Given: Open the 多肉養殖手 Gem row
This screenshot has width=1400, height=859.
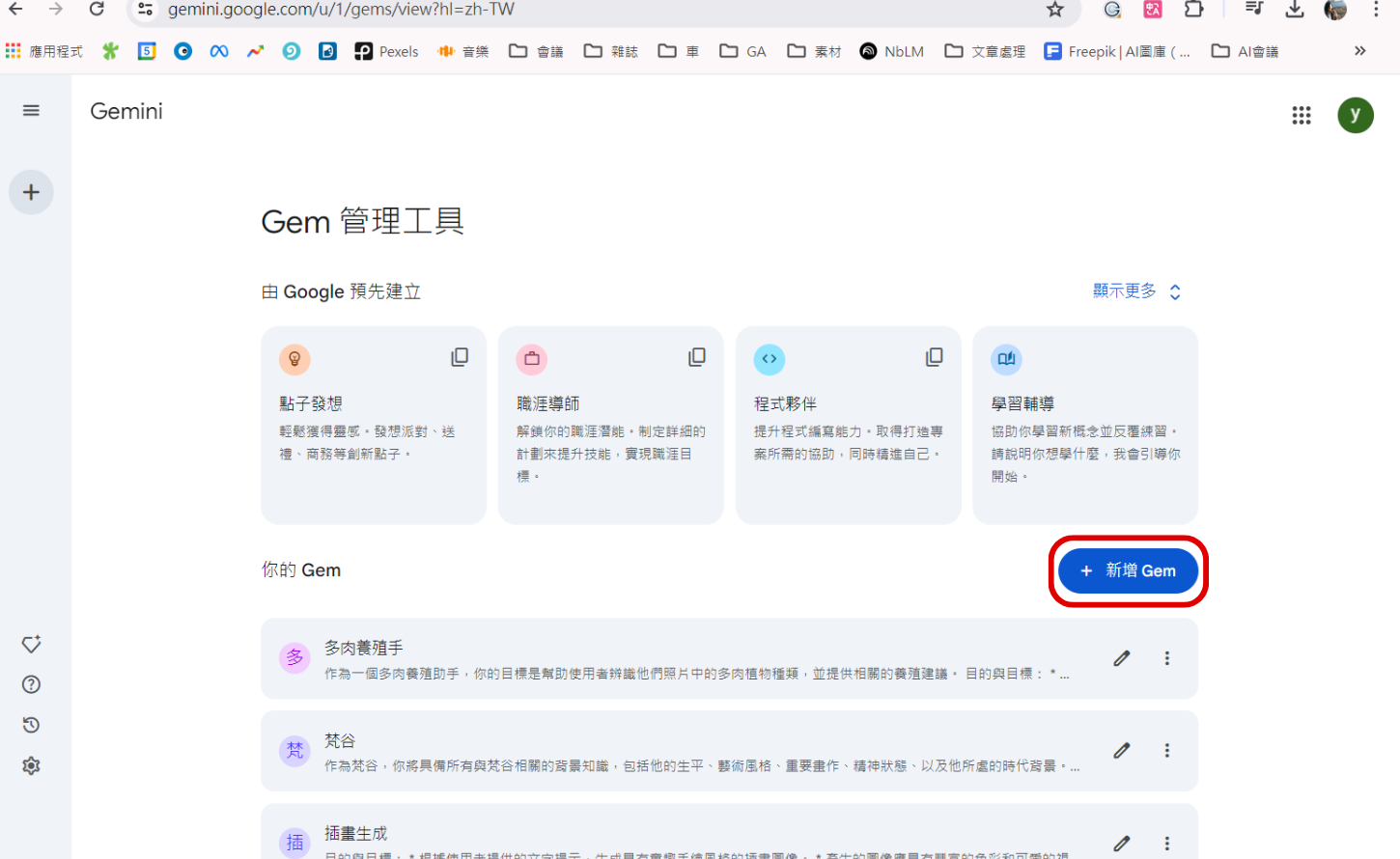Looking at the screenshot, I should 729,658.
